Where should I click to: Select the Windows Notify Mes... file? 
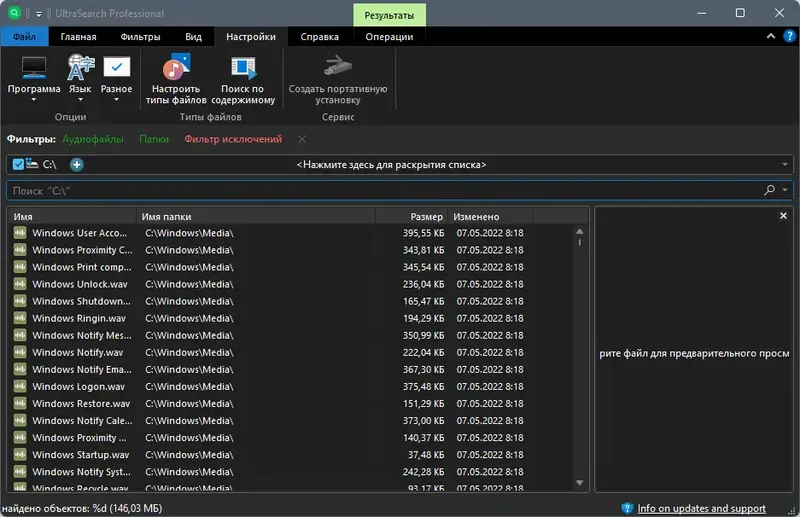(x=82, y=335)
